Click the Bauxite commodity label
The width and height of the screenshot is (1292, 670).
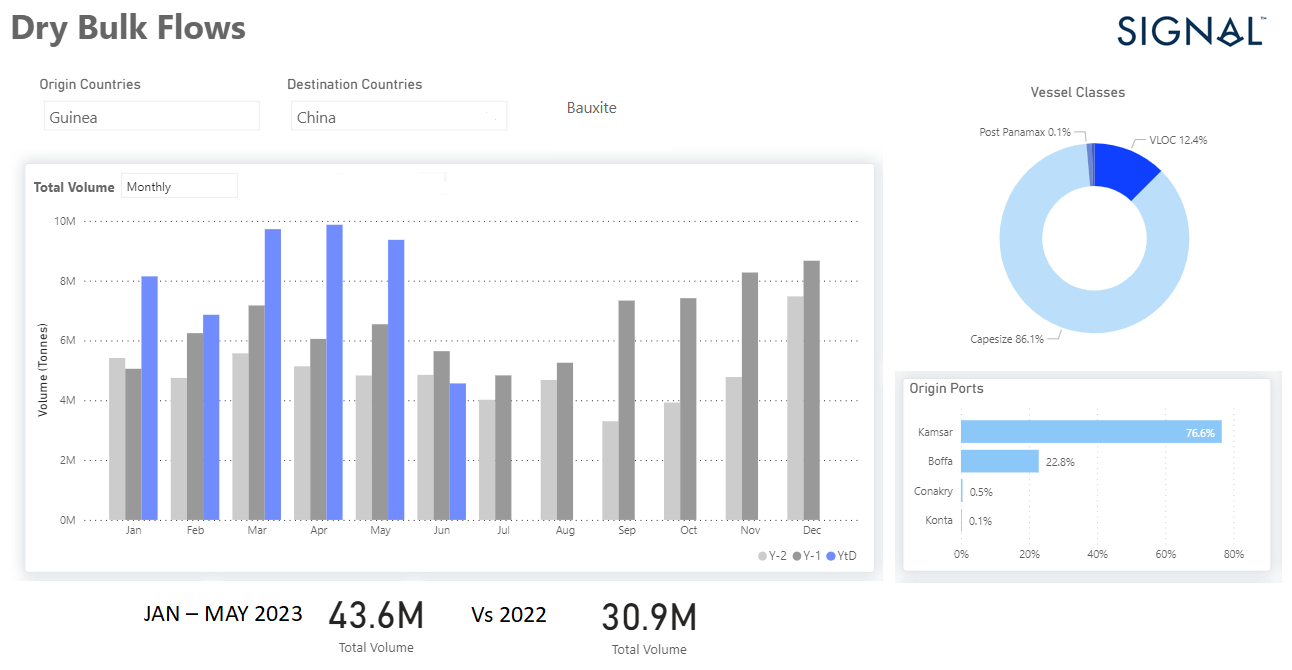[591, 108]
